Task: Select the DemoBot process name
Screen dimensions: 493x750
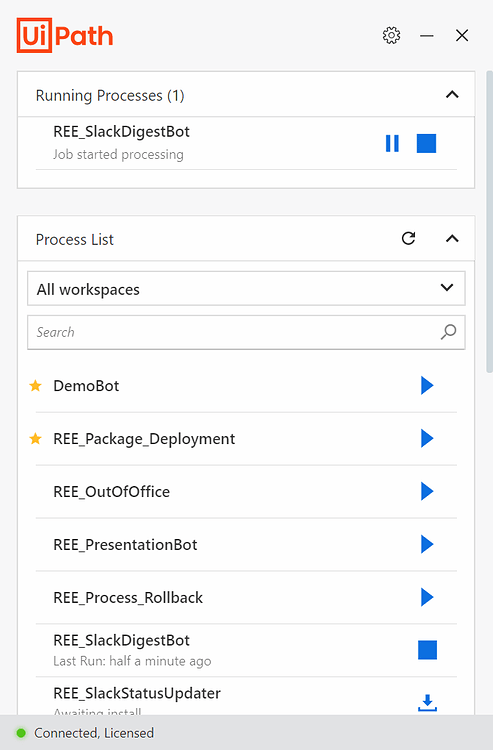Action: tap(86, 386)
